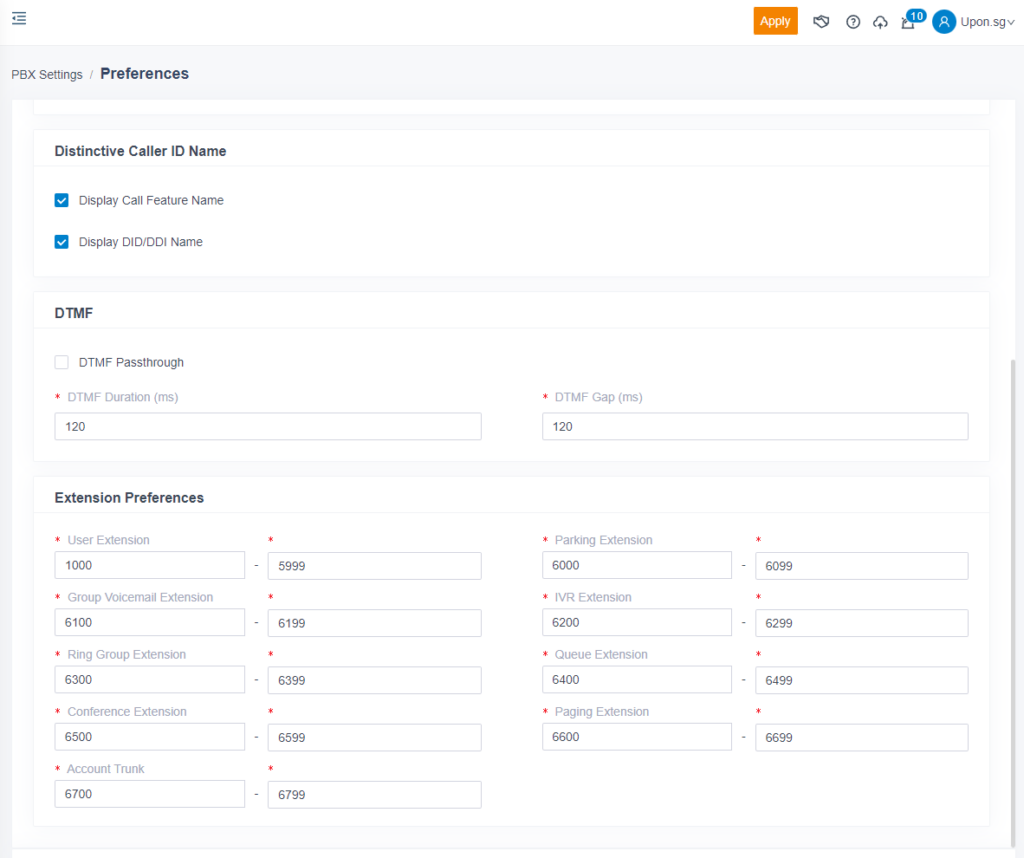Click the Apply button
Screen dimensions: 1024x858
(x=775, y=20)
